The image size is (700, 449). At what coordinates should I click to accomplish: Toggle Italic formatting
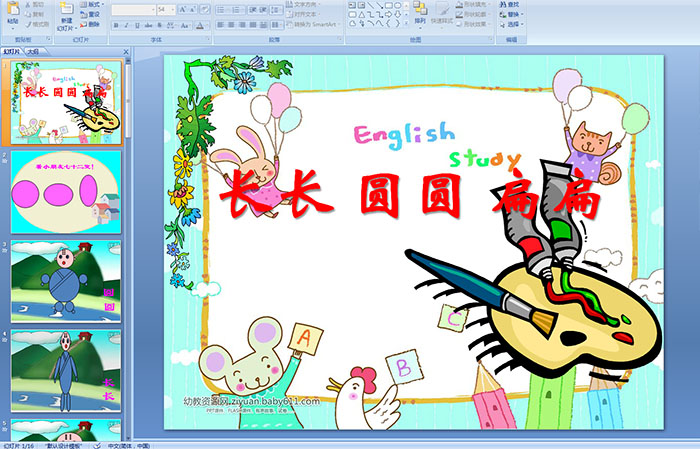coord(126,25)
